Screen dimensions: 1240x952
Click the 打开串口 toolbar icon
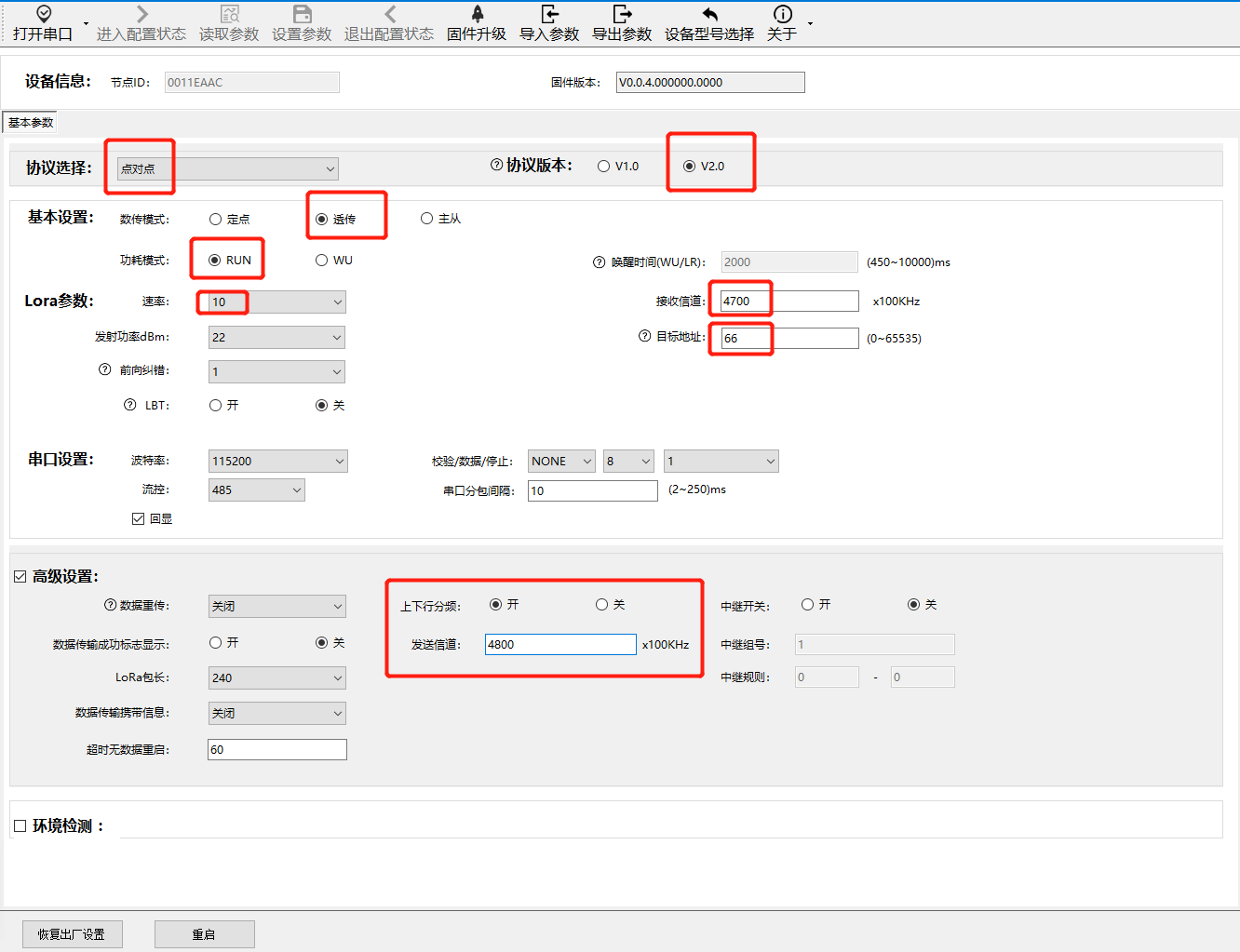pyautogui.click(x=43, y=15)
